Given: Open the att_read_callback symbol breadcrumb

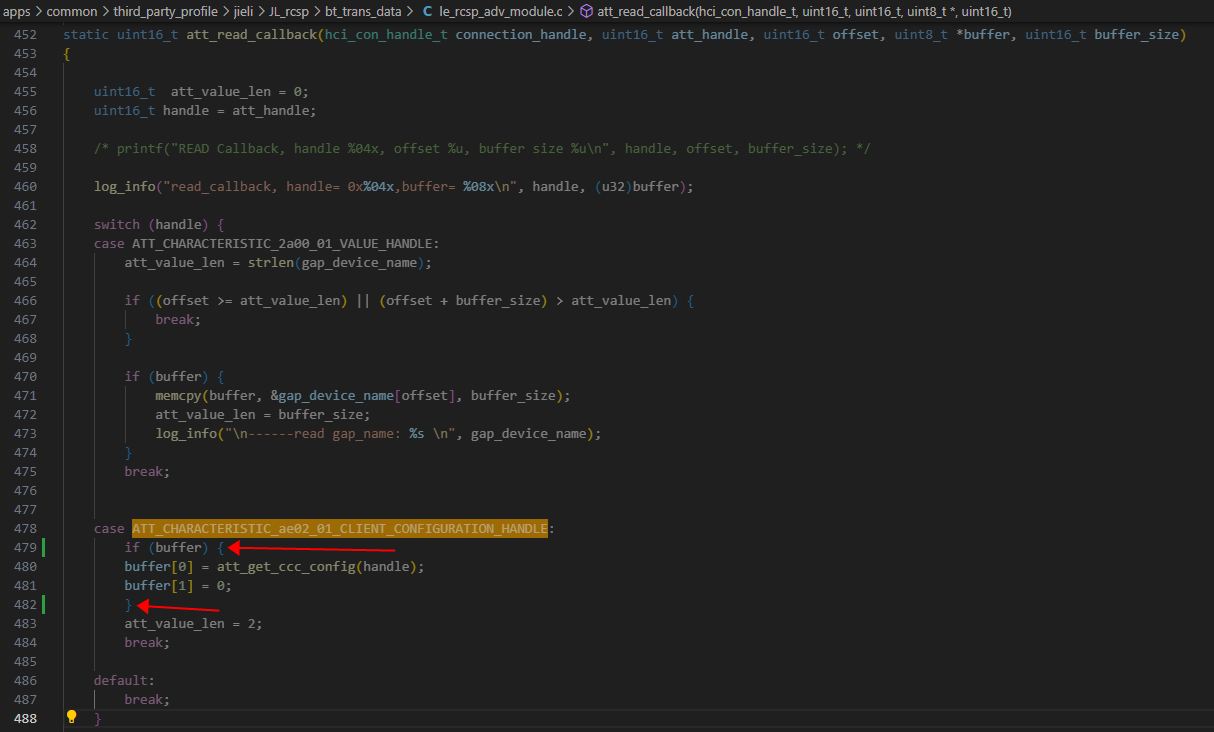Looking at the screenshot, I should (x=804, y=11).
